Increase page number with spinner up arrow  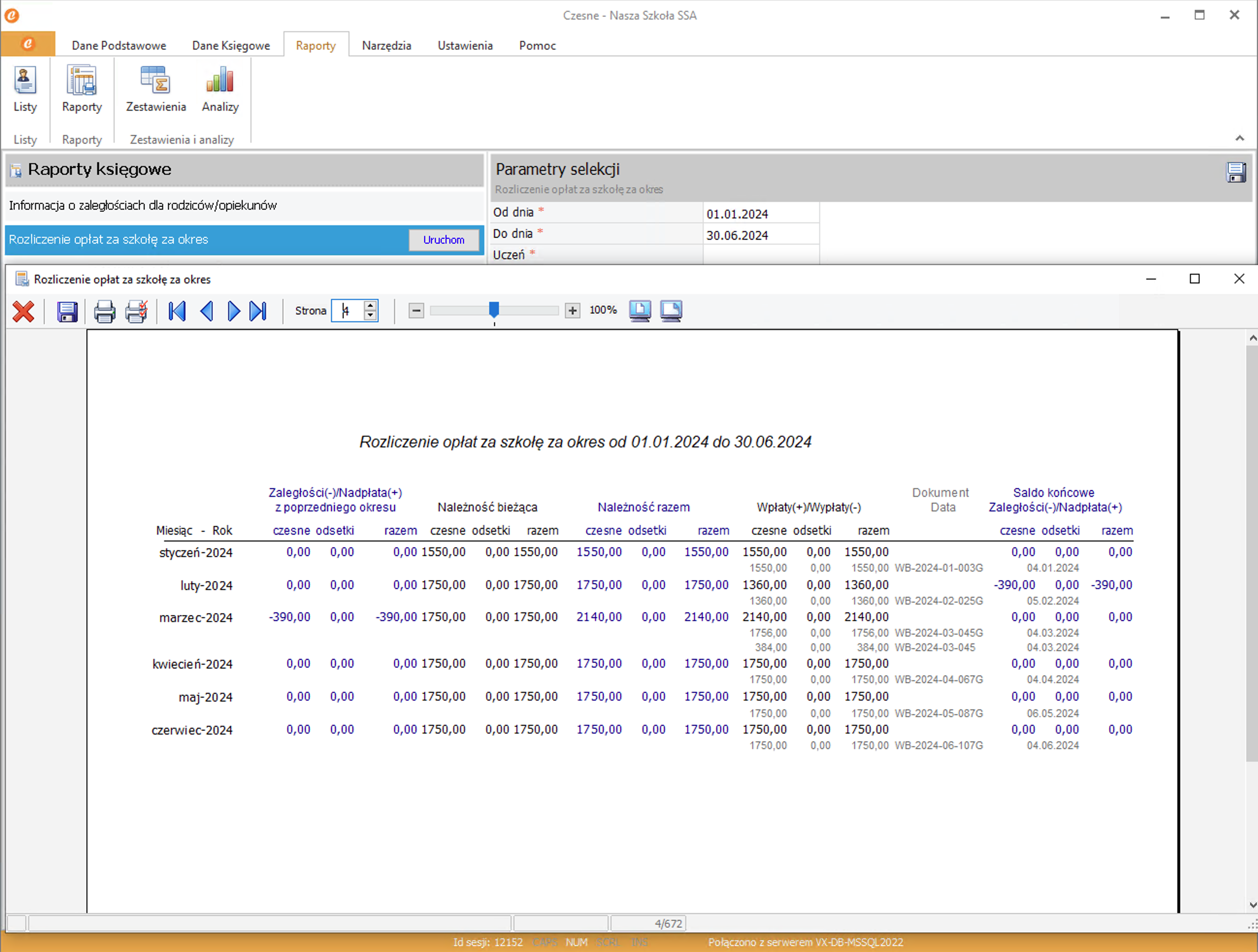(370, 305)
